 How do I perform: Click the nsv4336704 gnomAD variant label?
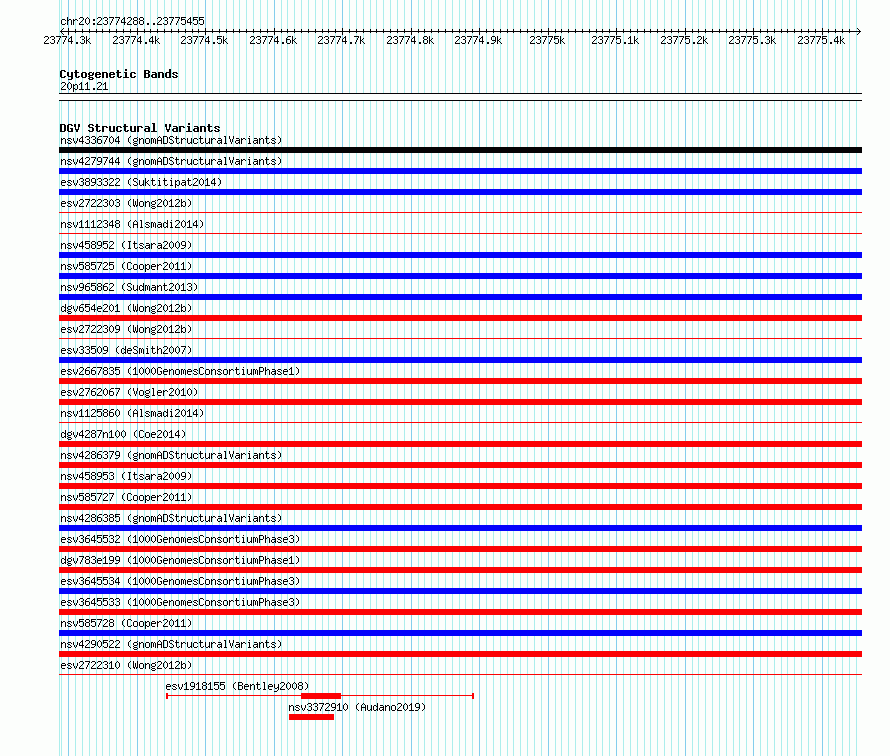pyautogui.click(x=171, y=140)
